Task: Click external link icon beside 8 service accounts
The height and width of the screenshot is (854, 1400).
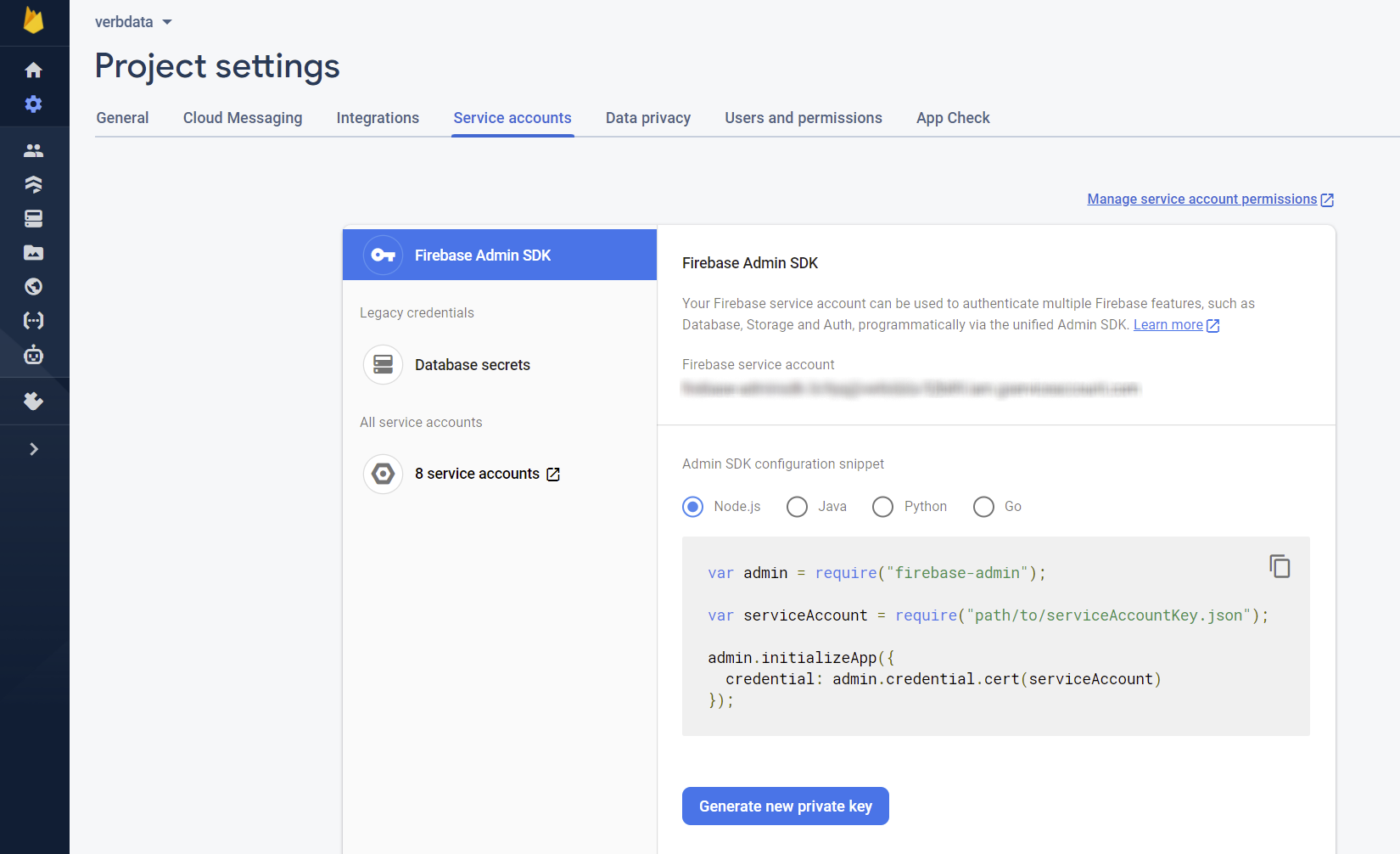Action: pos(553,475)
